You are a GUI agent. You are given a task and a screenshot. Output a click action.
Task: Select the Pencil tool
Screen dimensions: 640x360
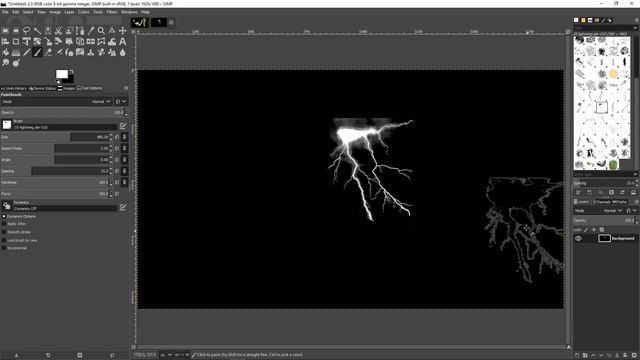pyautogui.click(x=27, y=53)
